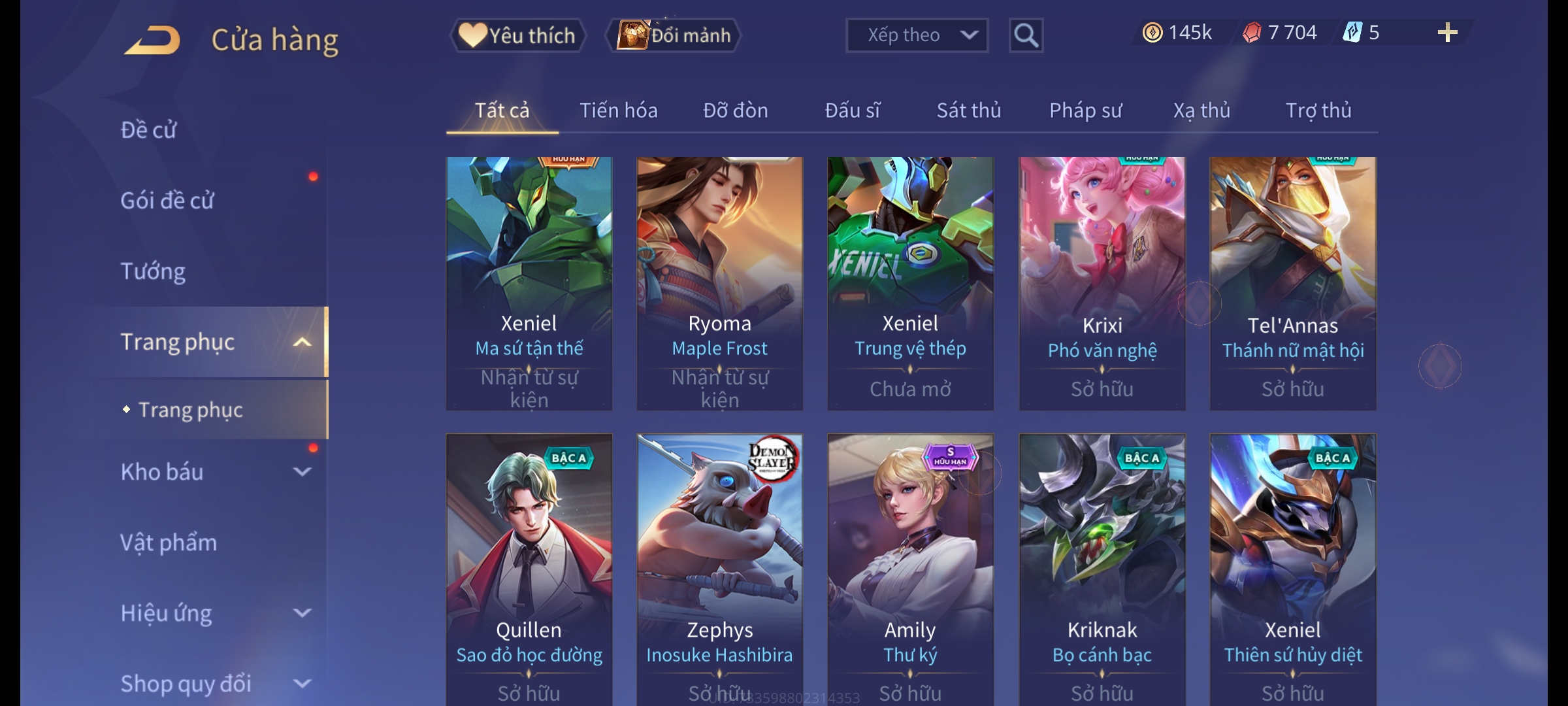Select the Tiến hóa tab
1568x706 pixels.
pos(619,110)
